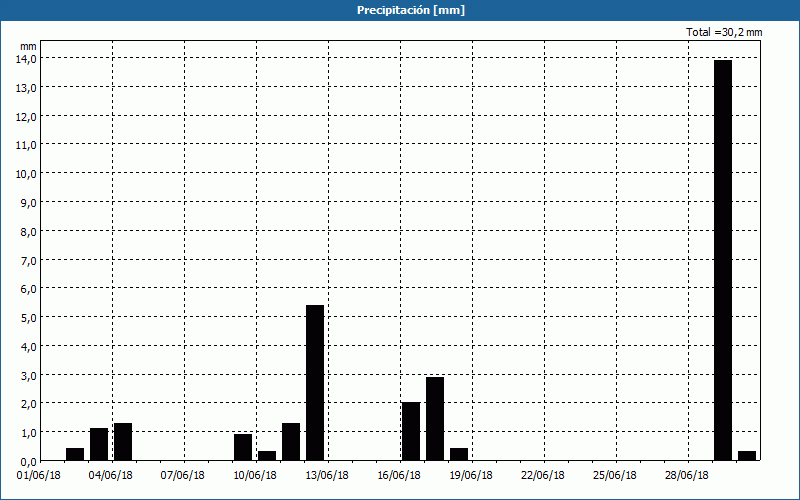This screenshot has height=500, width=800.
Task: Click the 01/06/18 date label
Action: click(39, 476)
